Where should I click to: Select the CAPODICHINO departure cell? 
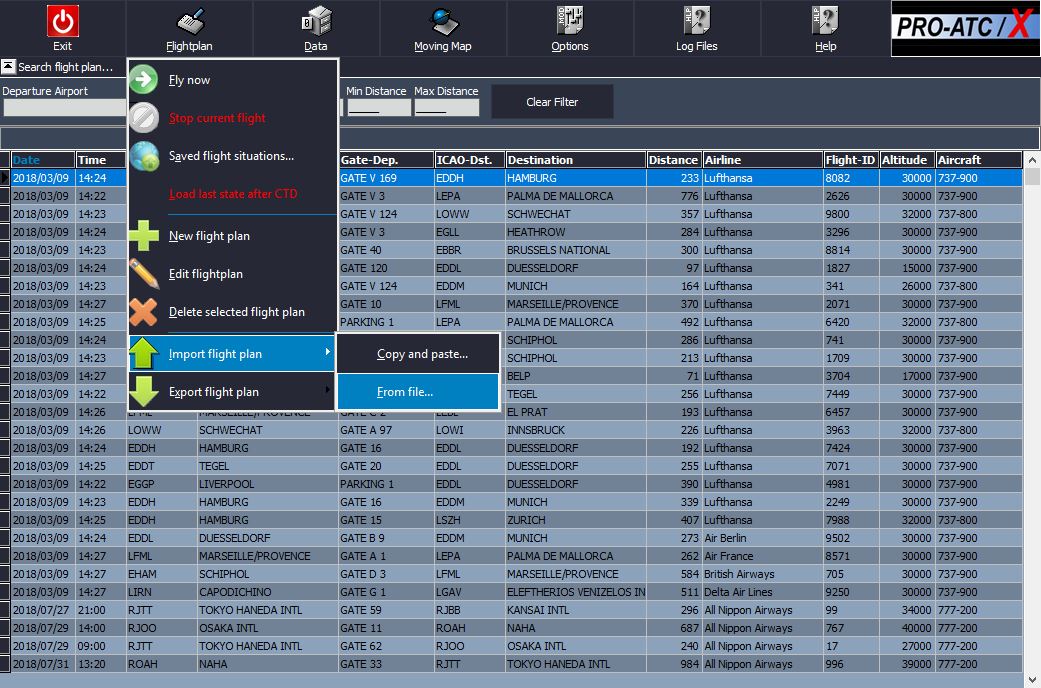point(268,592)
